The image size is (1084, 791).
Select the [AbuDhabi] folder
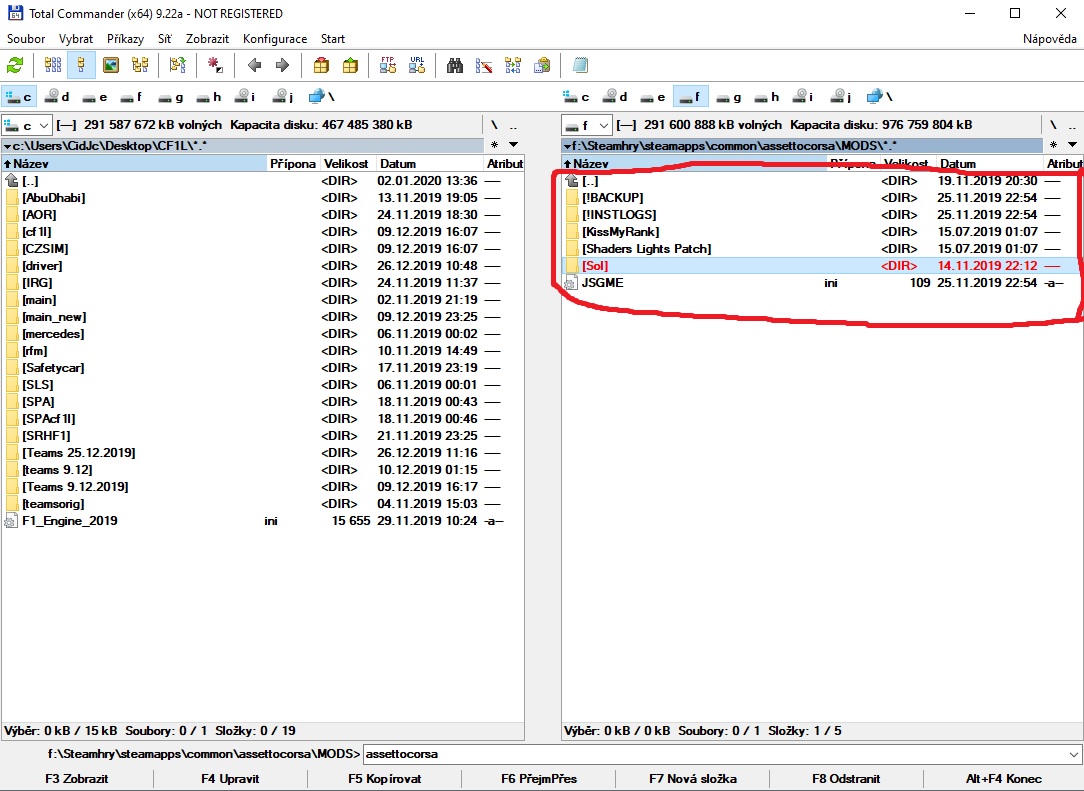(x=262, y=198)
